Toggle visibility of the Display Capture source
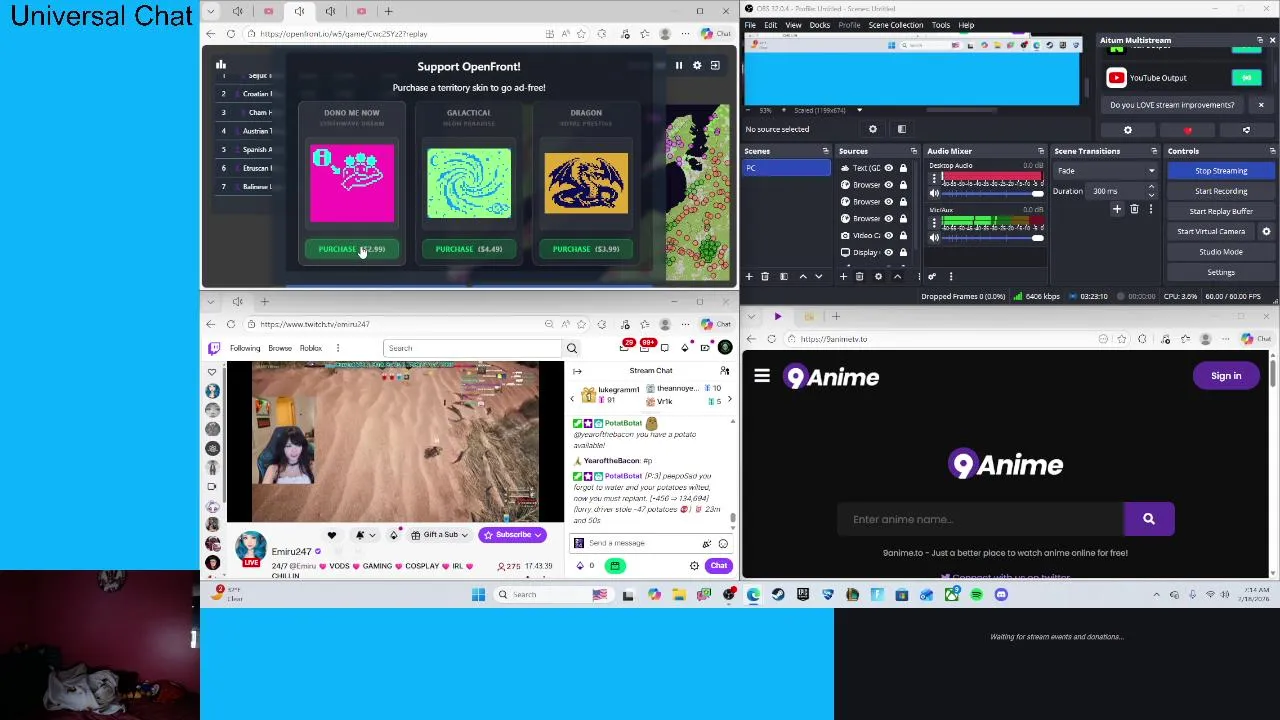Screen dimensions: 1280x720 click(888, 252)
